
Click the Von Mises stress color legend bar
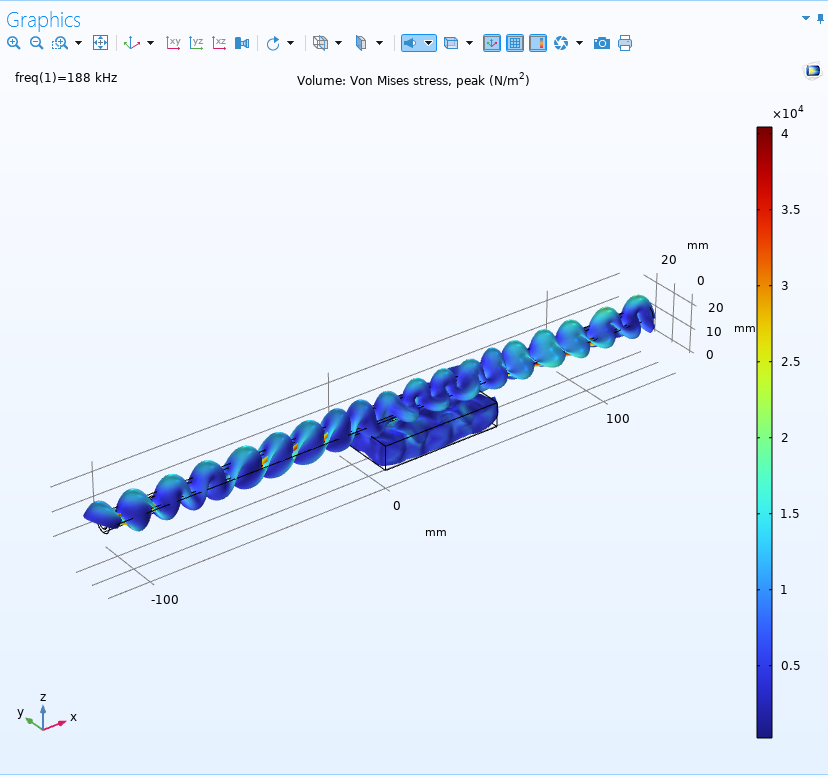tap(764, 431)
